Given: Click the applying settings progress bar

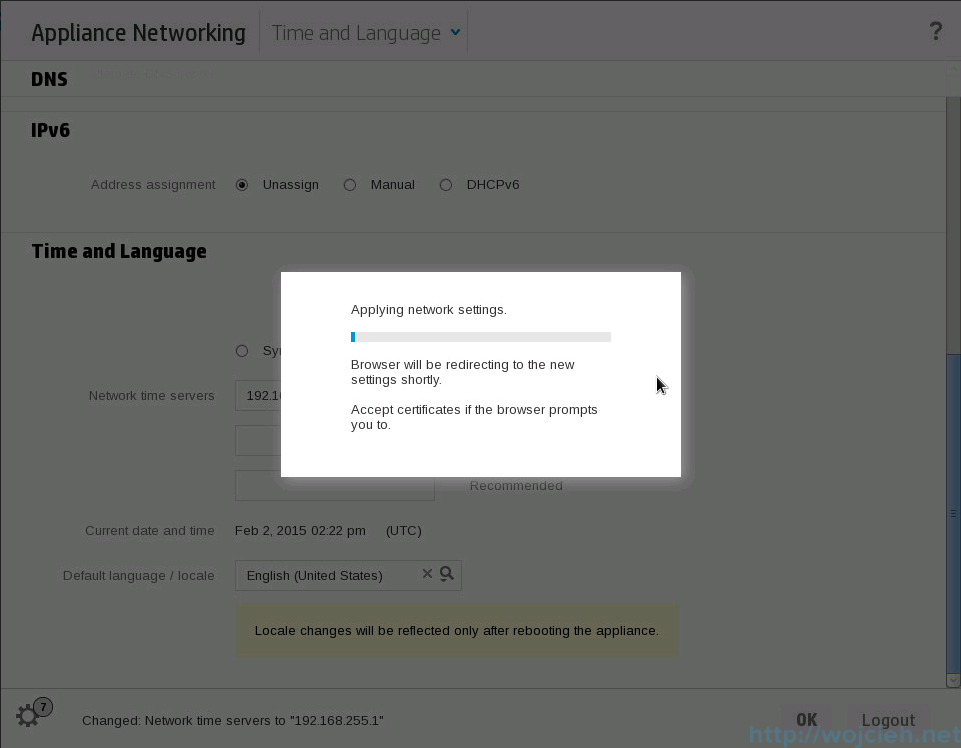Looking at the screenshot, I should click(480, 336).
